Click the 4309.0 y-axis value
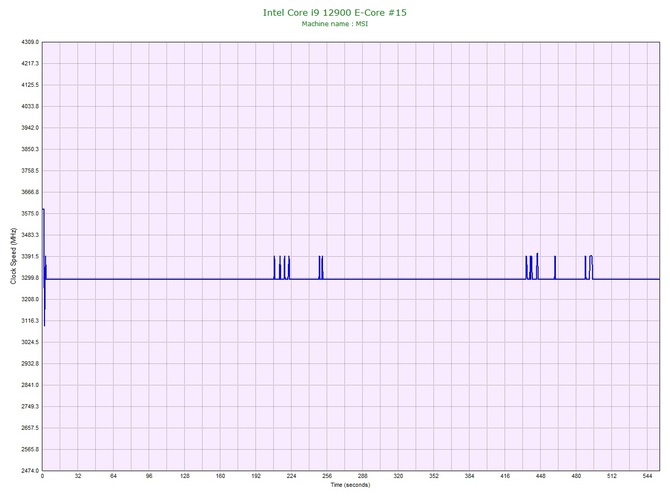 coord(30,42)
